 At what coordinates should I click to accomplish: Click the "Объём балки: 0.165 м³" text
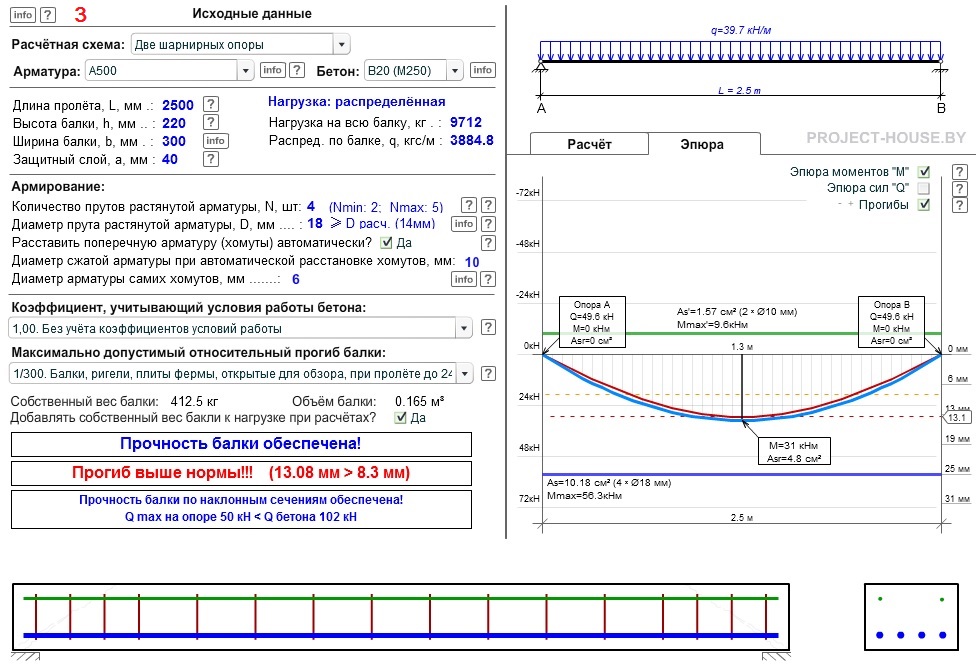tap(368, 401)
